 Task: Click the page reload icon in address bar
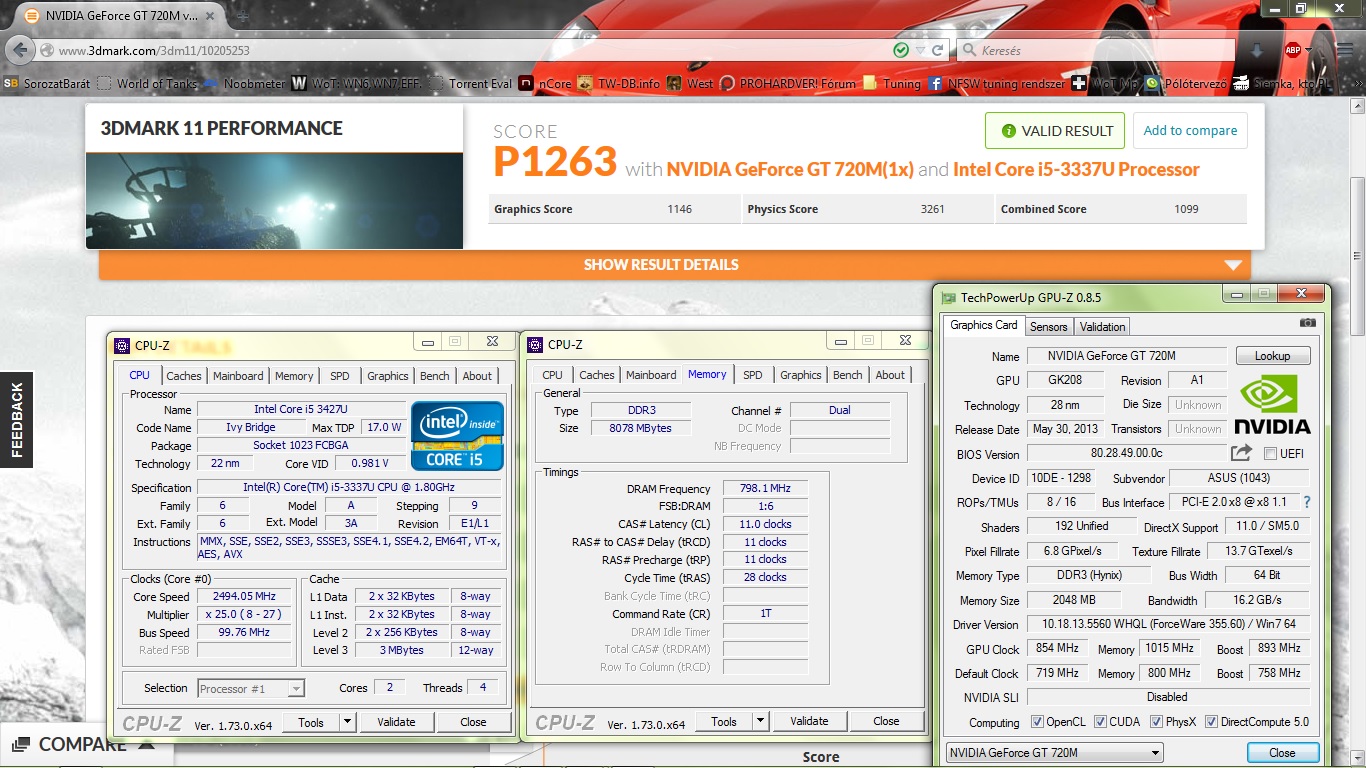[x=937, y=50]
